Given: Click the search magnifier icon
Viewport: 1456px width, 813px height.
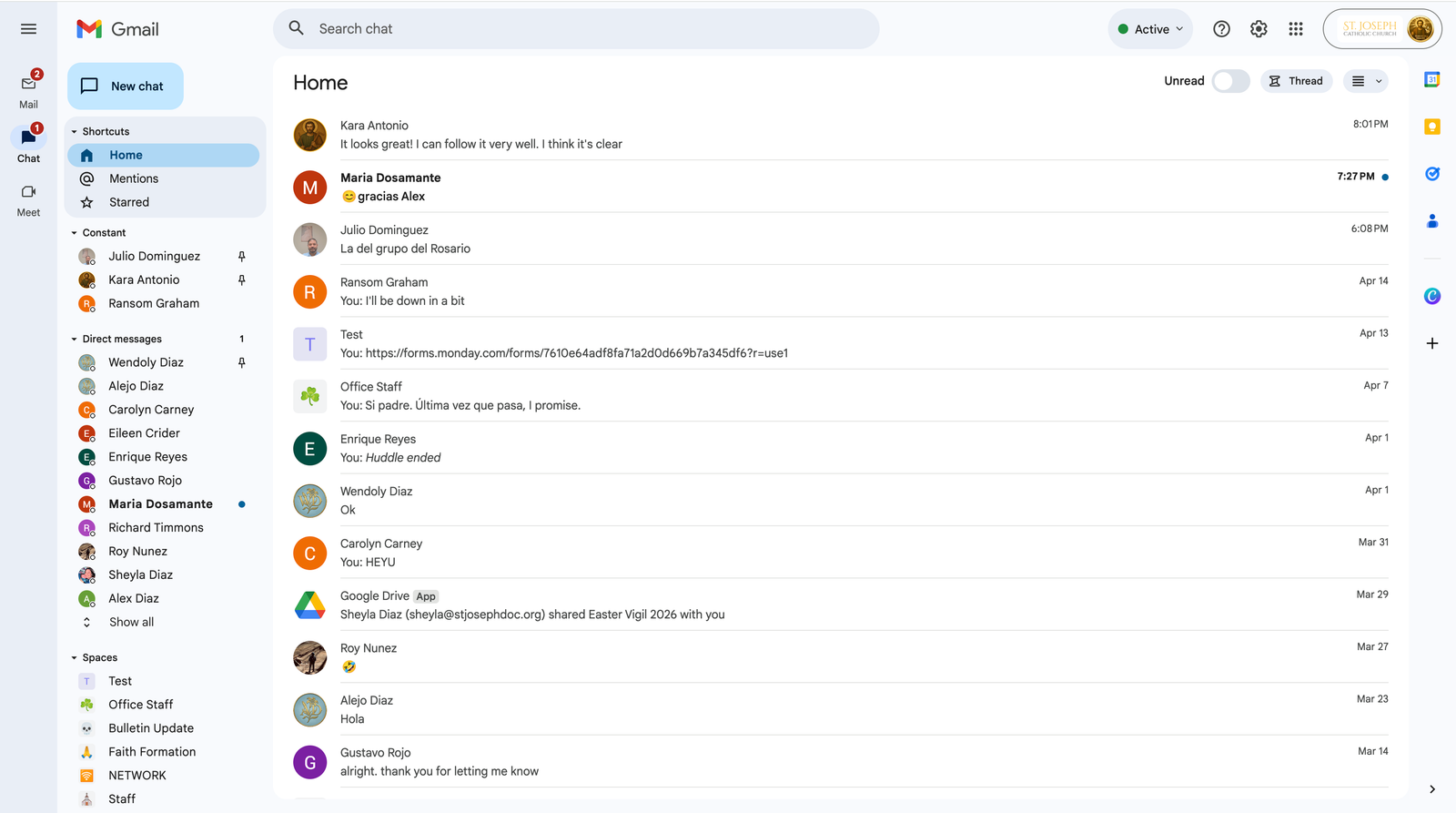Looking at the screenshot, I should 297,28.
